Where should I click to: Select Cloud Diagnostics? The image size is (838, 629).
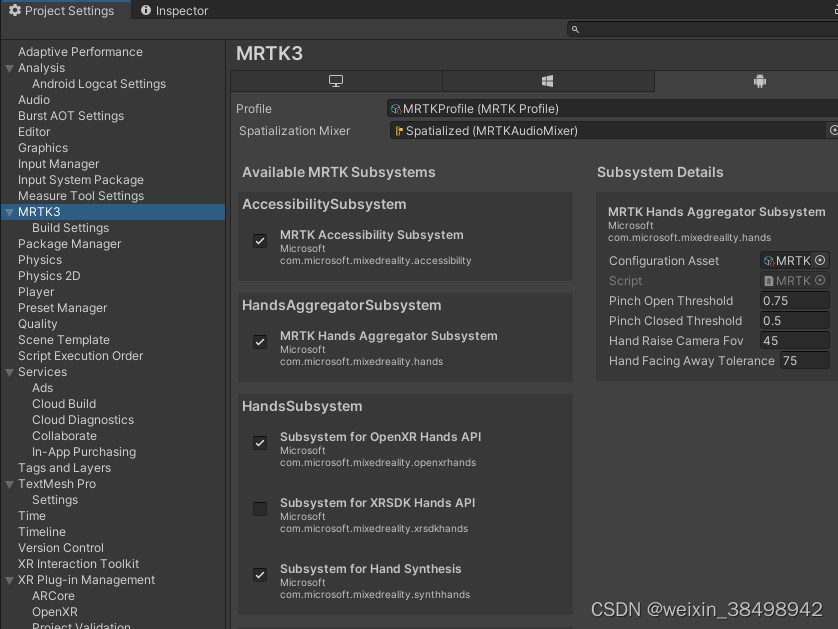pos(83,421)
